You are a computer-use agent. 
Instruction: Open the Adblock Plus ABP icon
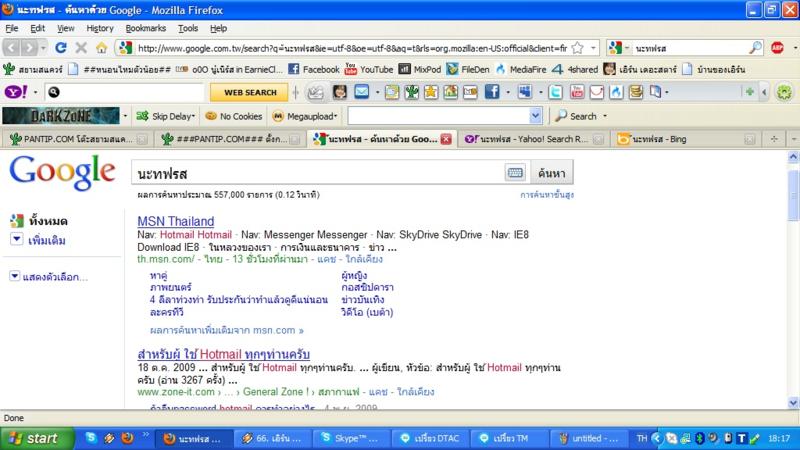(x=777, y=48)
